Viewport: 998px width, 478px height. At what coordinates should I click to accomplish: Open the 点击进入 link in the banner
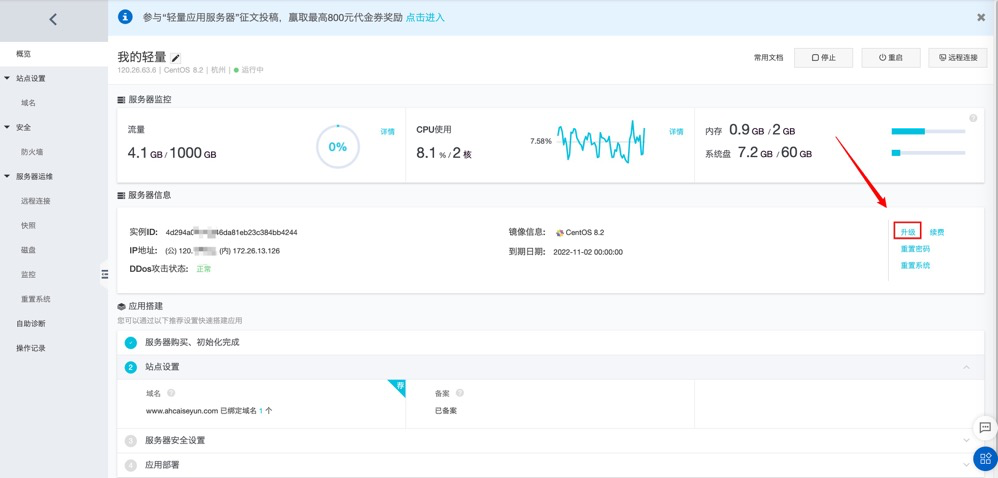pyautogui.click(x=425, y=18)
